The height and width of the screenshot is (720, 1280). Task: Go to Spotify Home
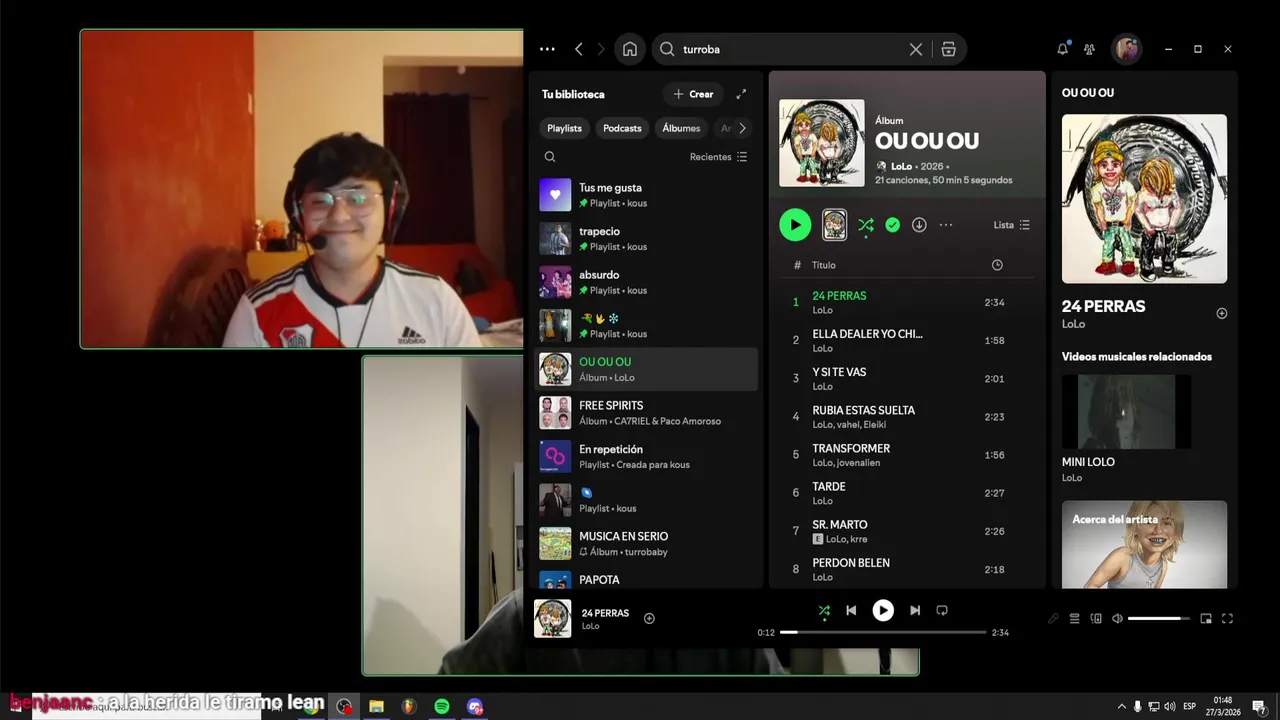(630, 49)
